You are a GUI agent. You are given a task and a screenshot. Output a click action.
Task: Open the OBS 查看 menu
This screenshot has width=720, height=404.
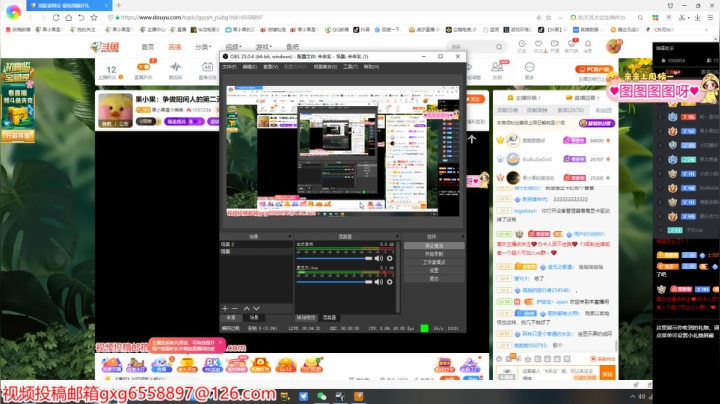click(x=270, y=67)
